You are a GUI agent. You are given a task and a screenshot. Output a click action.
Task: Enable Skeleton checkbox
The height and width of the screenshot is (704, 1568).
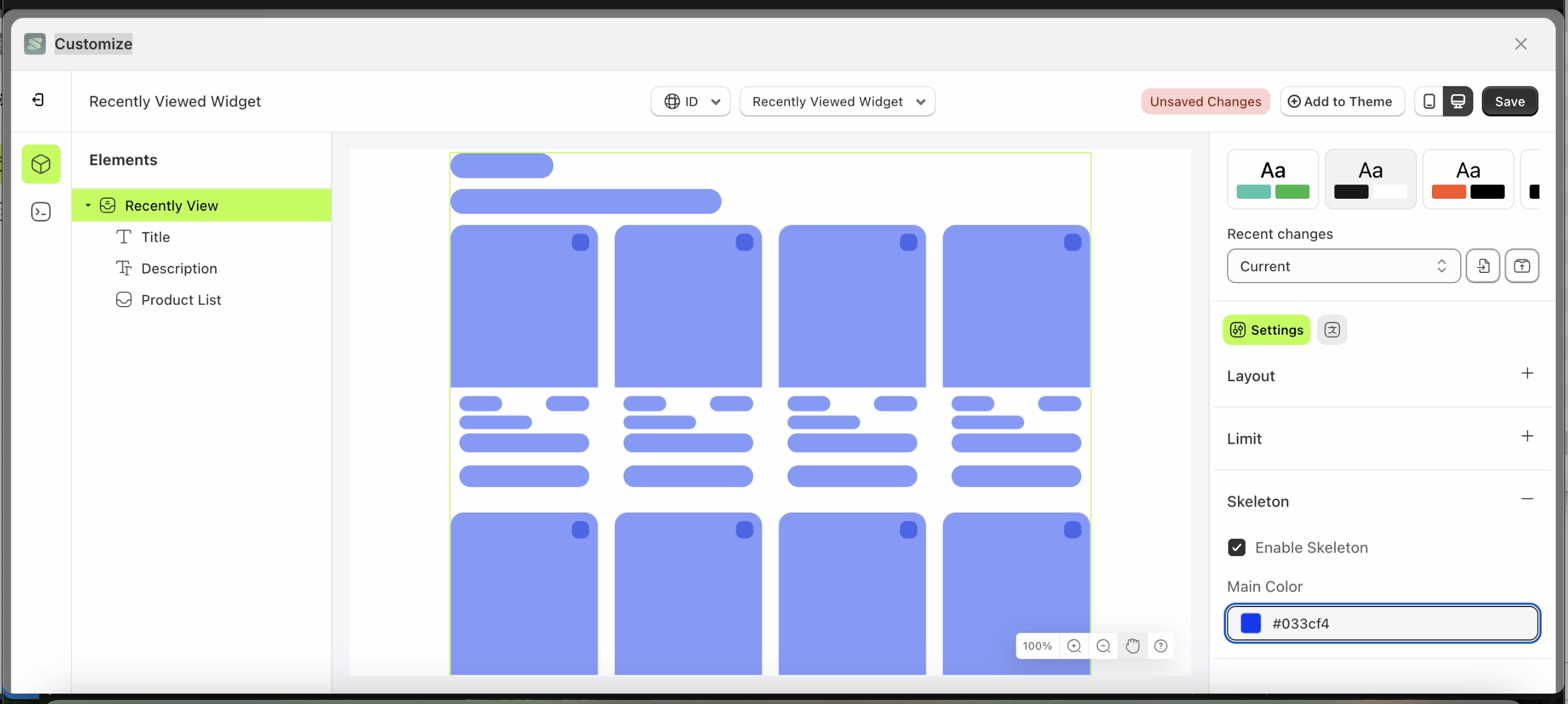point(1237,547)
